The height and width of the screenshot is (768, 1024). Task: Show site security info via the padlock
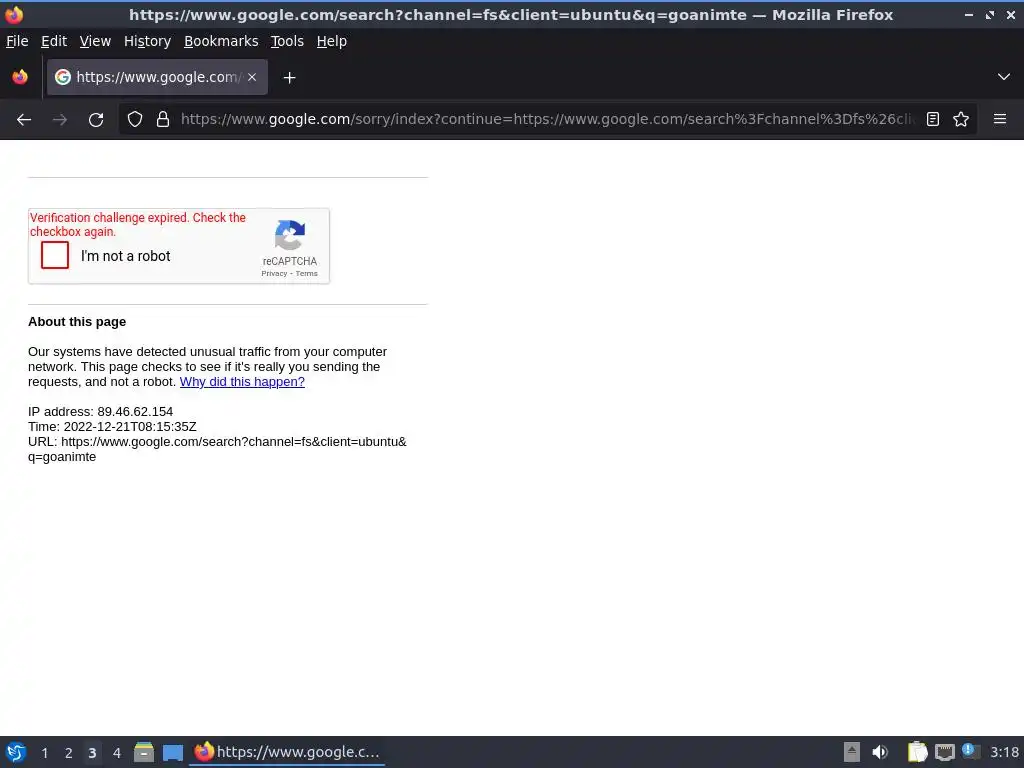coord(163,120)
